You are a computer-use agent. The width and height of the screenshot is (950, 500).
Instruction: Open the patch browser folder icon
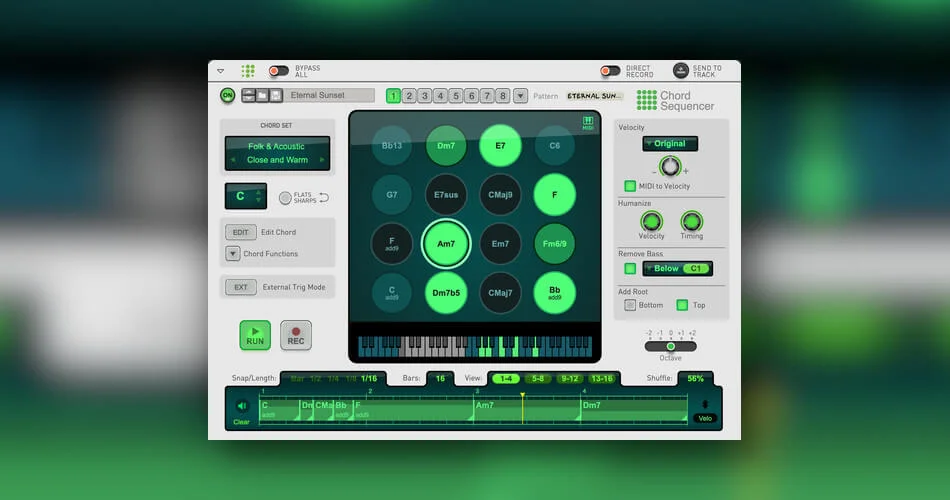tap(262, 95)
